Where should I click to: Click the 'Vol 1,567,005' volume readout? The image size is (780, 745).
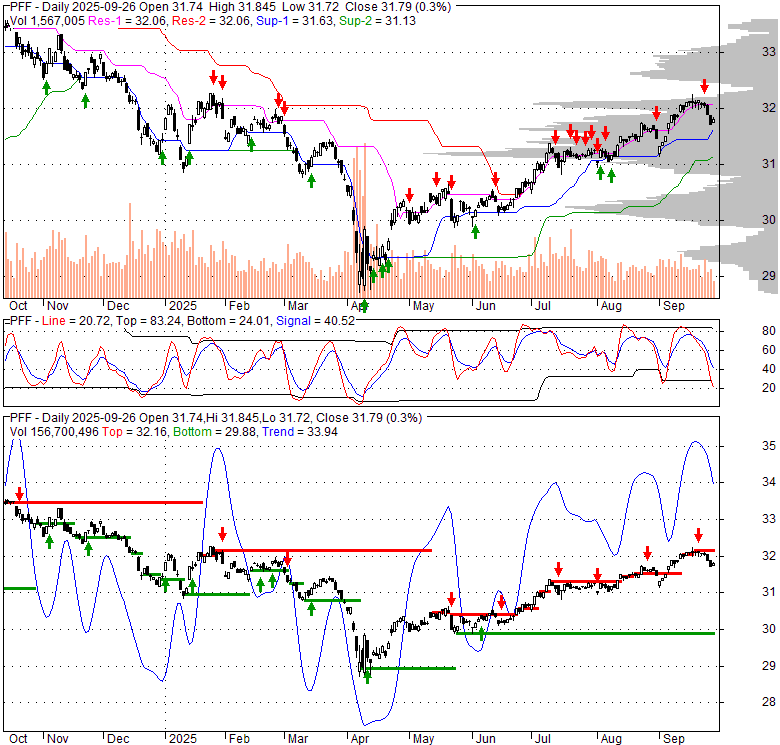[x=47, y=21]
